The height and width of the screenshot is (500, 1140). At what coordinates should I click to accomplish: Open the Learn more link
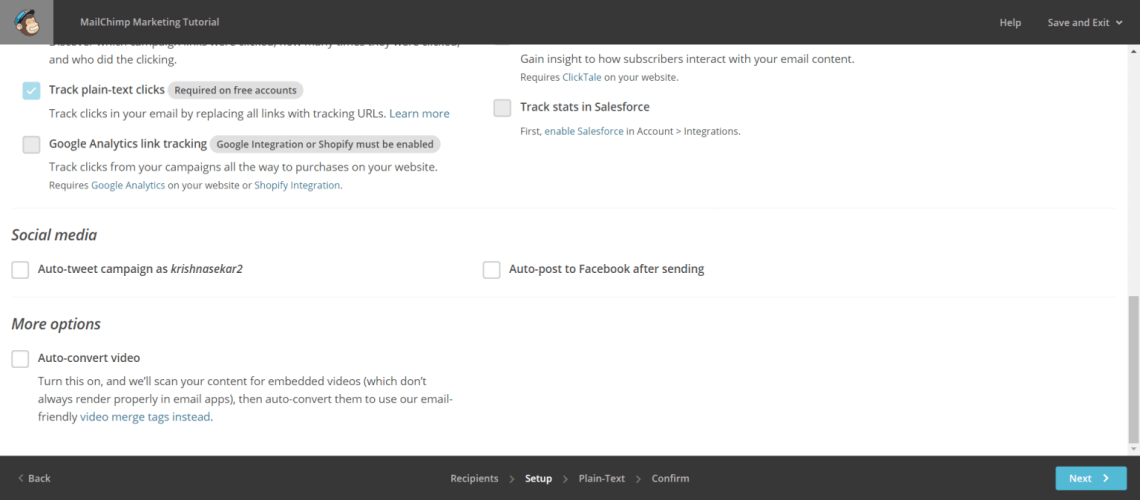[x=420, y=113]
